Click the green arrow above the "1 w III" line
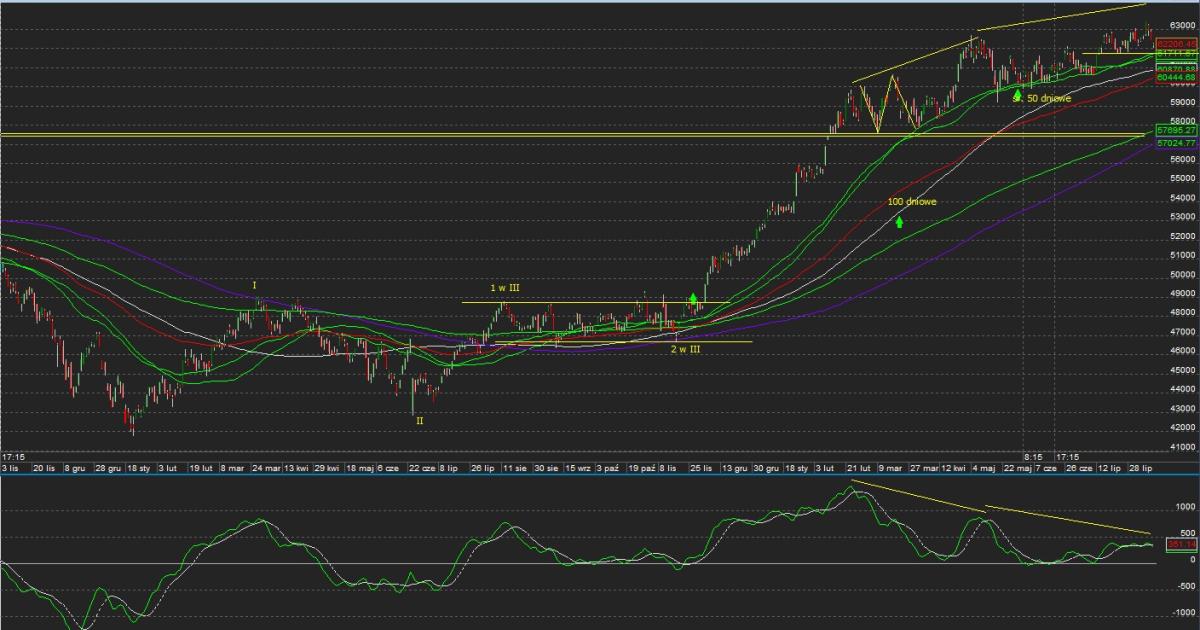The height and width of the screenshot is (630, 1200). coord(693,298)
